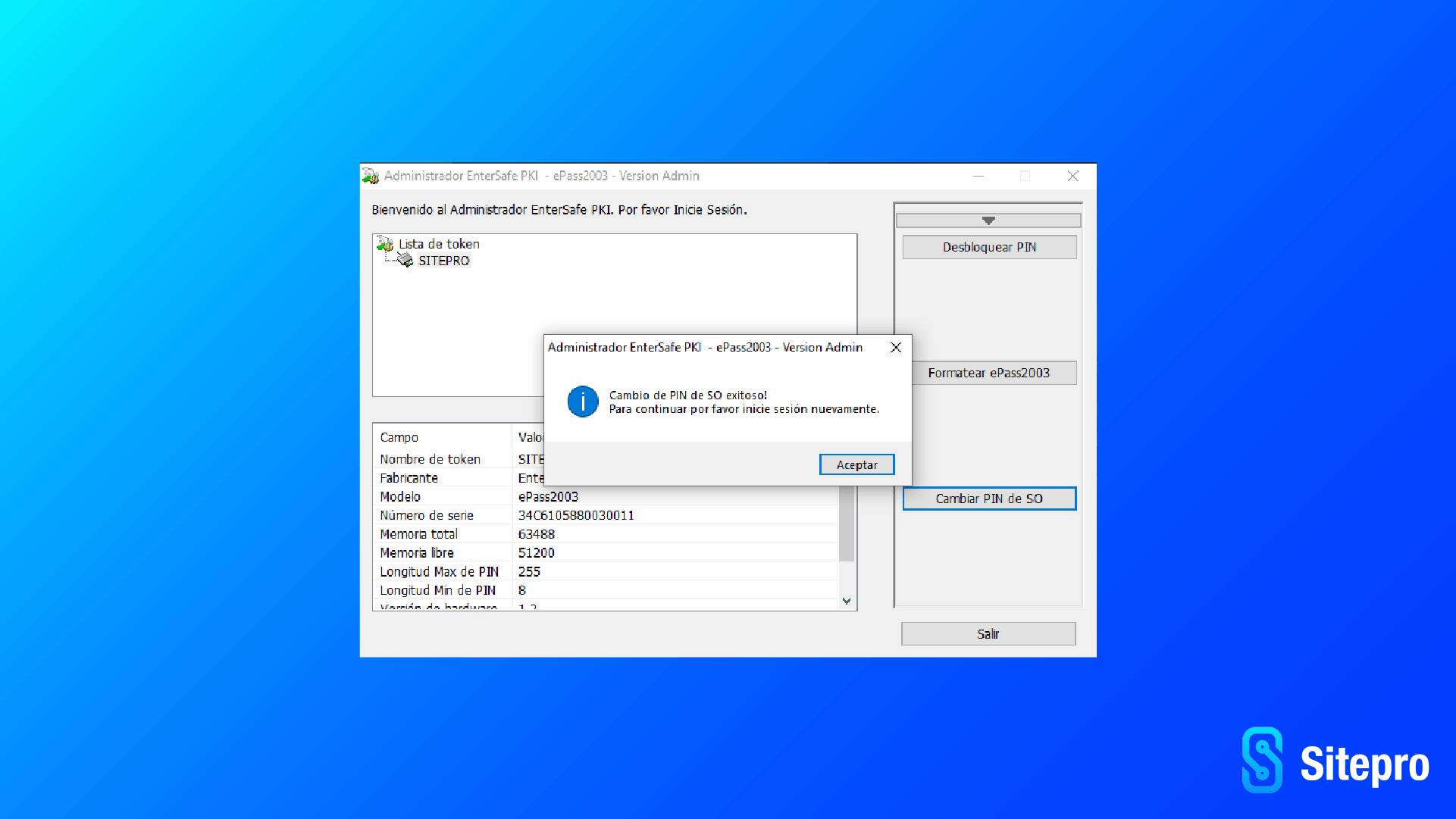The image size is (1456, 819).
Task: Minimize the Administrador EnterSafe PKI main window
Action: tap(978, 176)
